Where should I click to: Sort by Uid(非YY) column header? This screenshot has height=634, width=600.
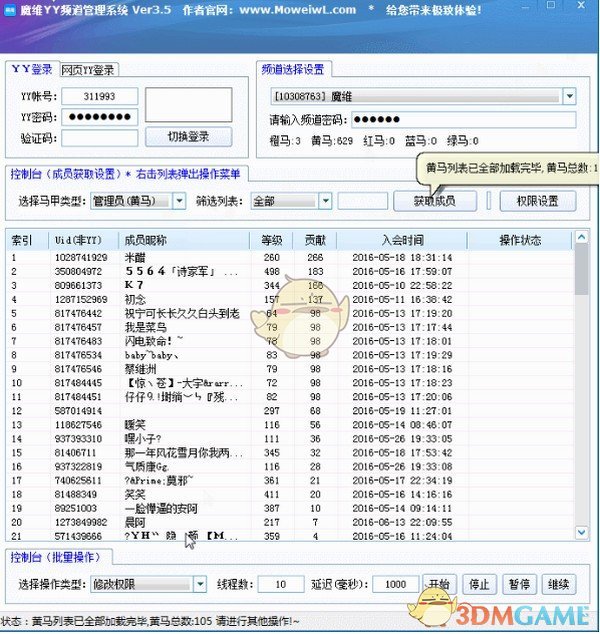tap(83, 241)
